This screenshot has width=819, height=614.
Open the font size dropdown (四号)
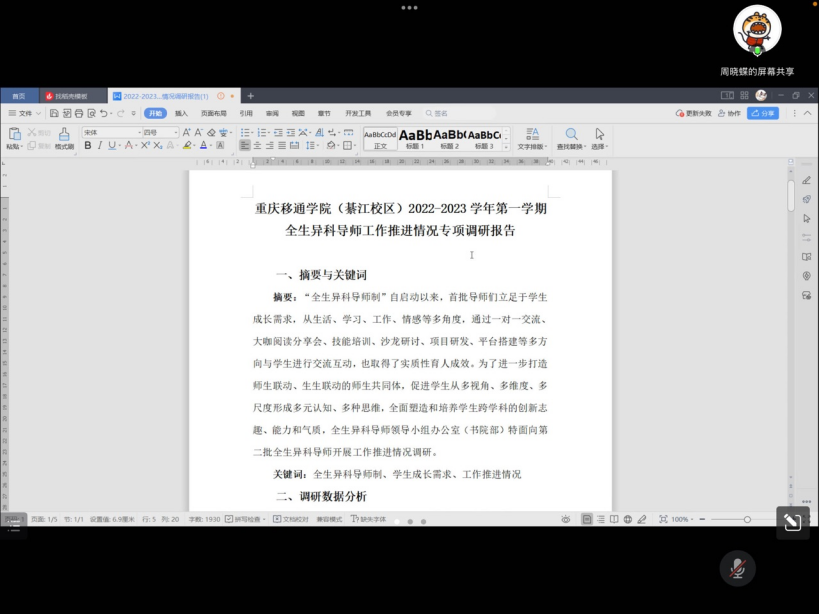coord(160,132)
